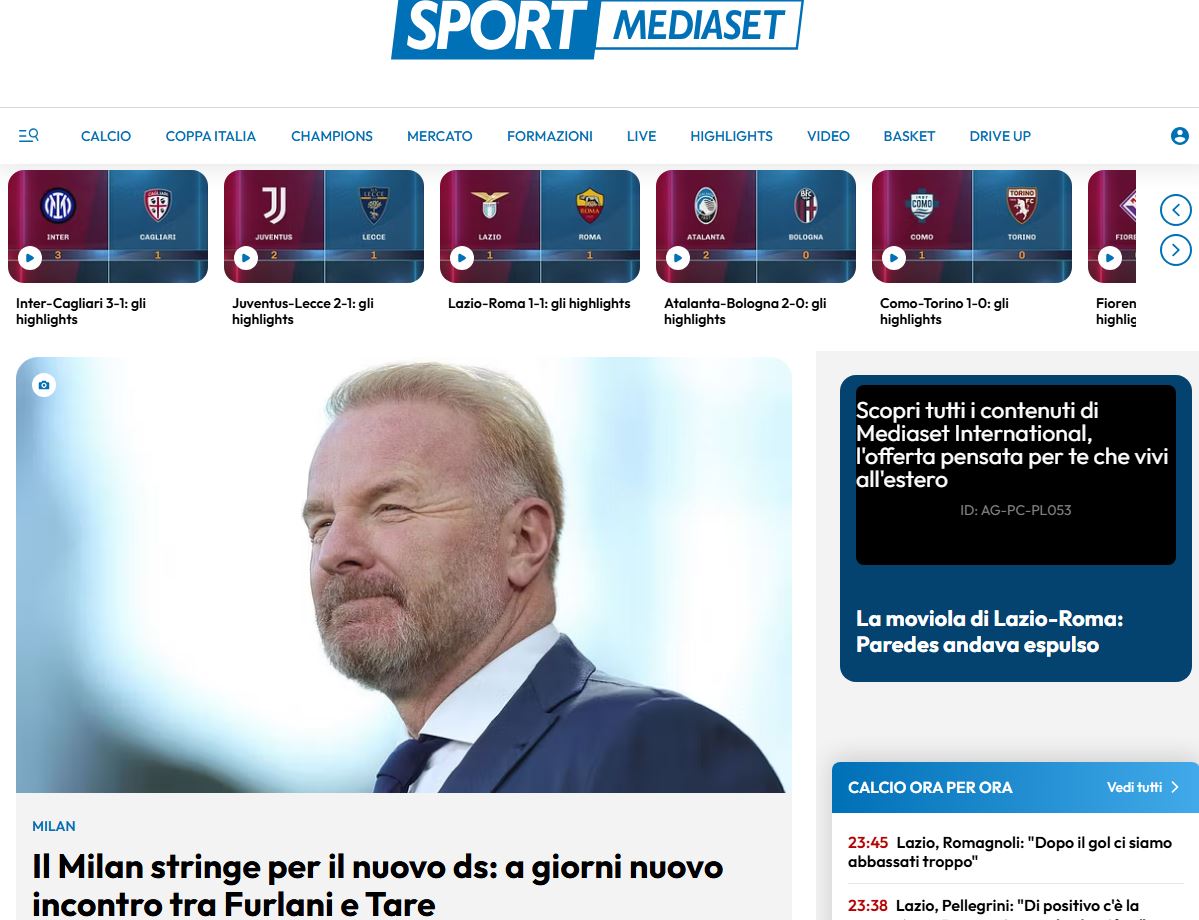
Task: Open the Milan article main photo
Action: (404, 574)
